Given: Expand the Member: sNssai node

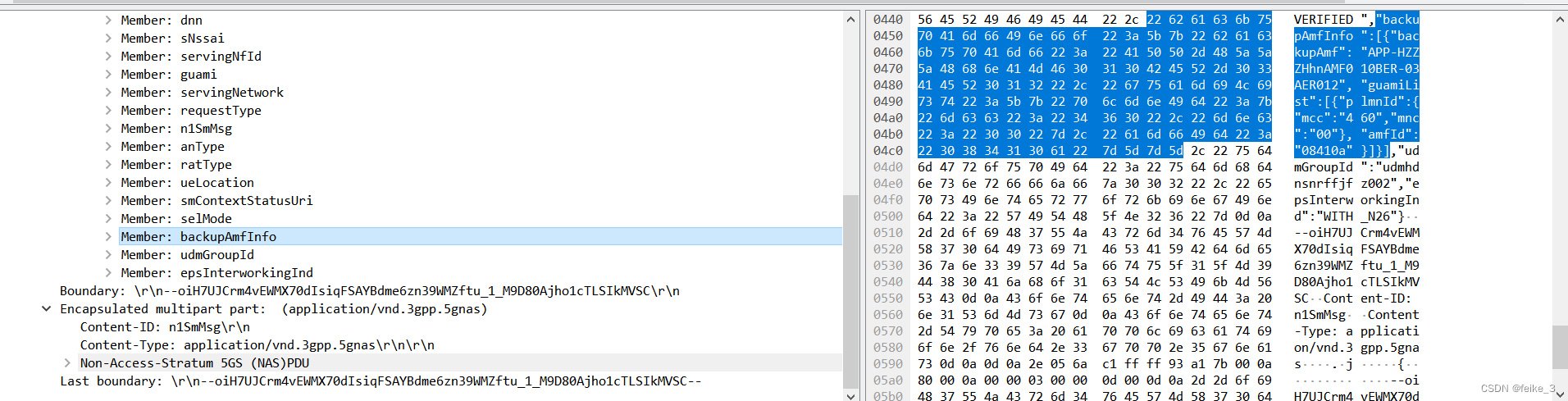Looking at the screenshot, I should 108,38.
